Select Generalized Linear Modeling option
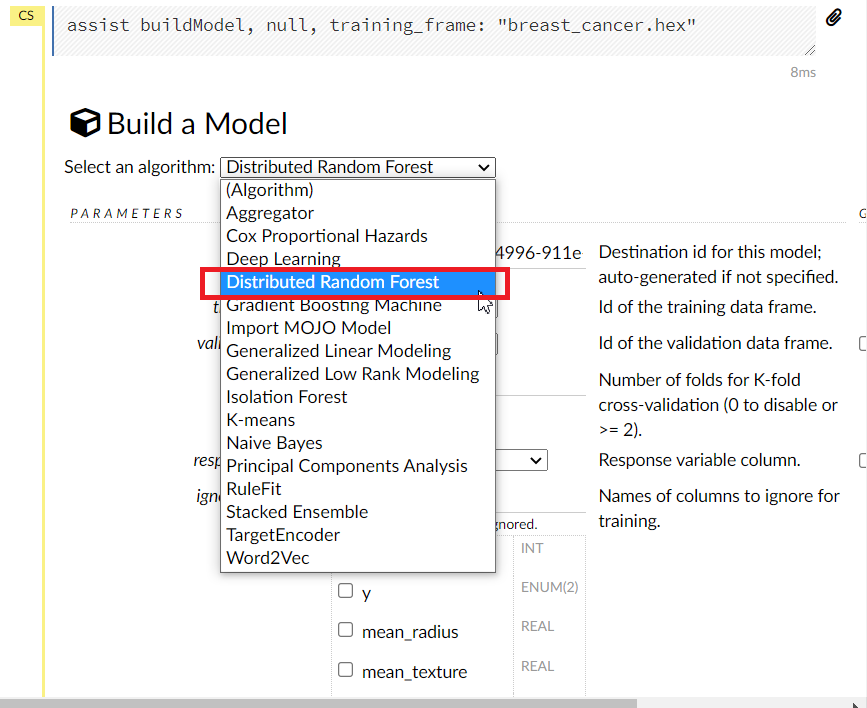This screenshot has width=867, height=708. point(338,351)
